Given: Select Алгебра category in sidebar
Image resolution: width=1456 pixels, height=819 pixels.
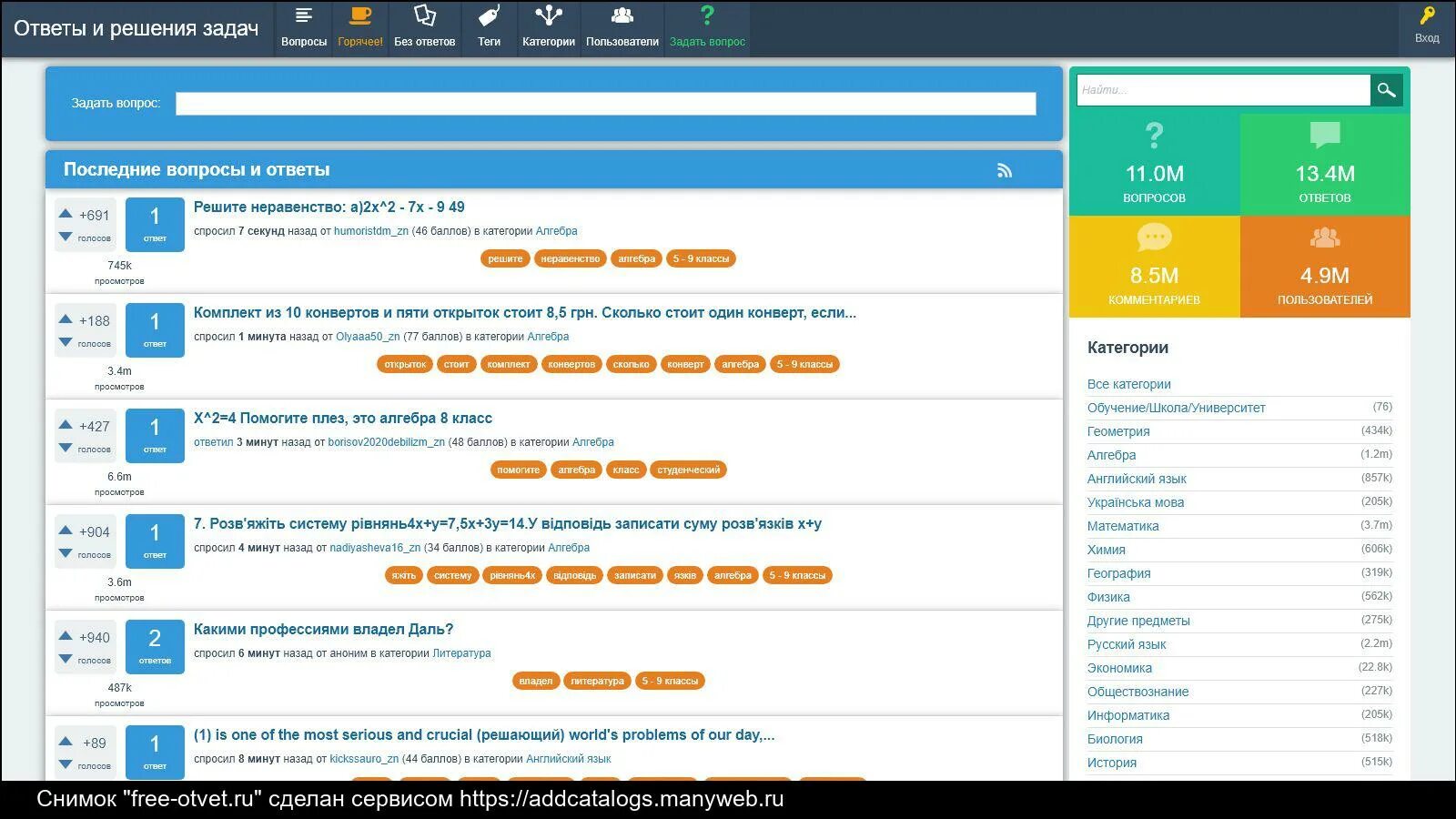Looking at the screenshot, I should coord(1112,455).
